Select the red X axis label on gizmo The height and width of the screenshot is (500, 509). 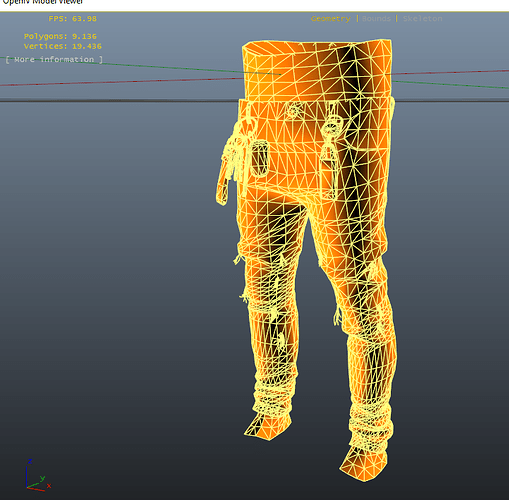click(x=49, y=486)
